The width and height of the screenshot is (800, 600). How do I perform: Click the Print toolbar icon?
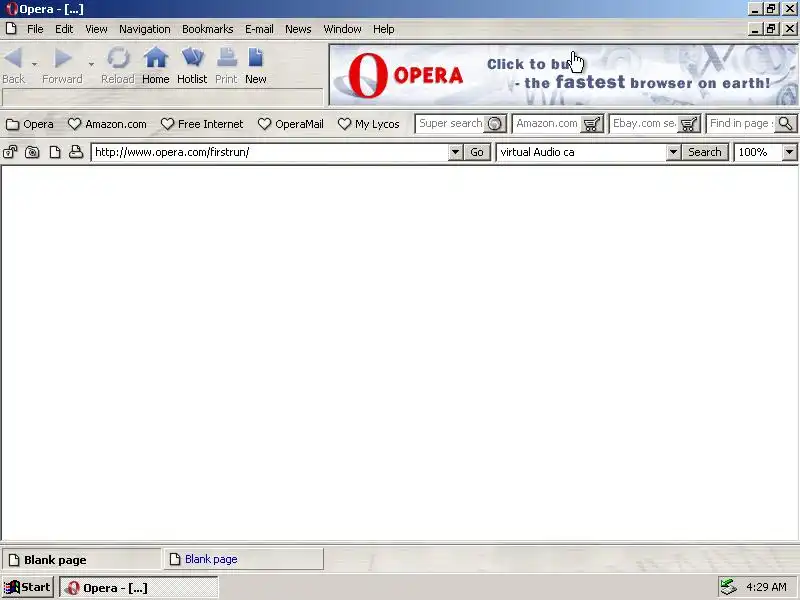[x=227, y=57]
